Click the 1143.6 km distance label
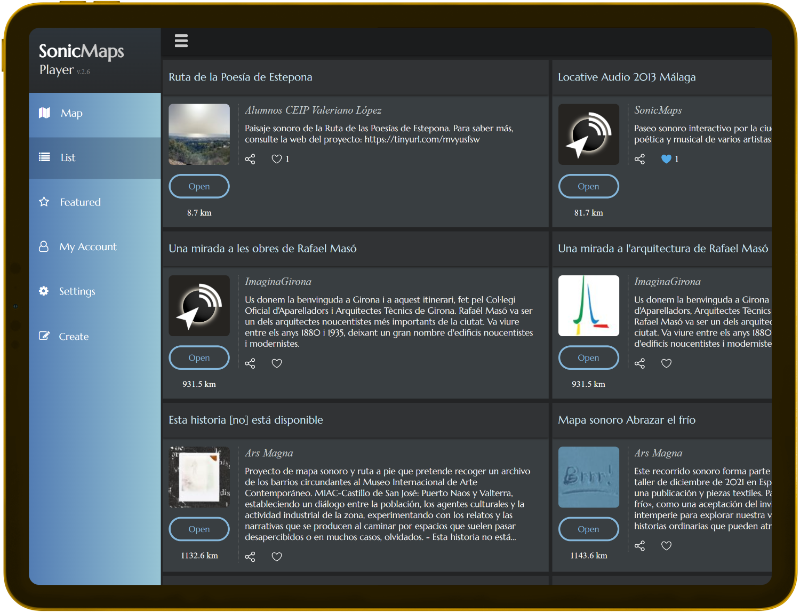 (588, 555)
